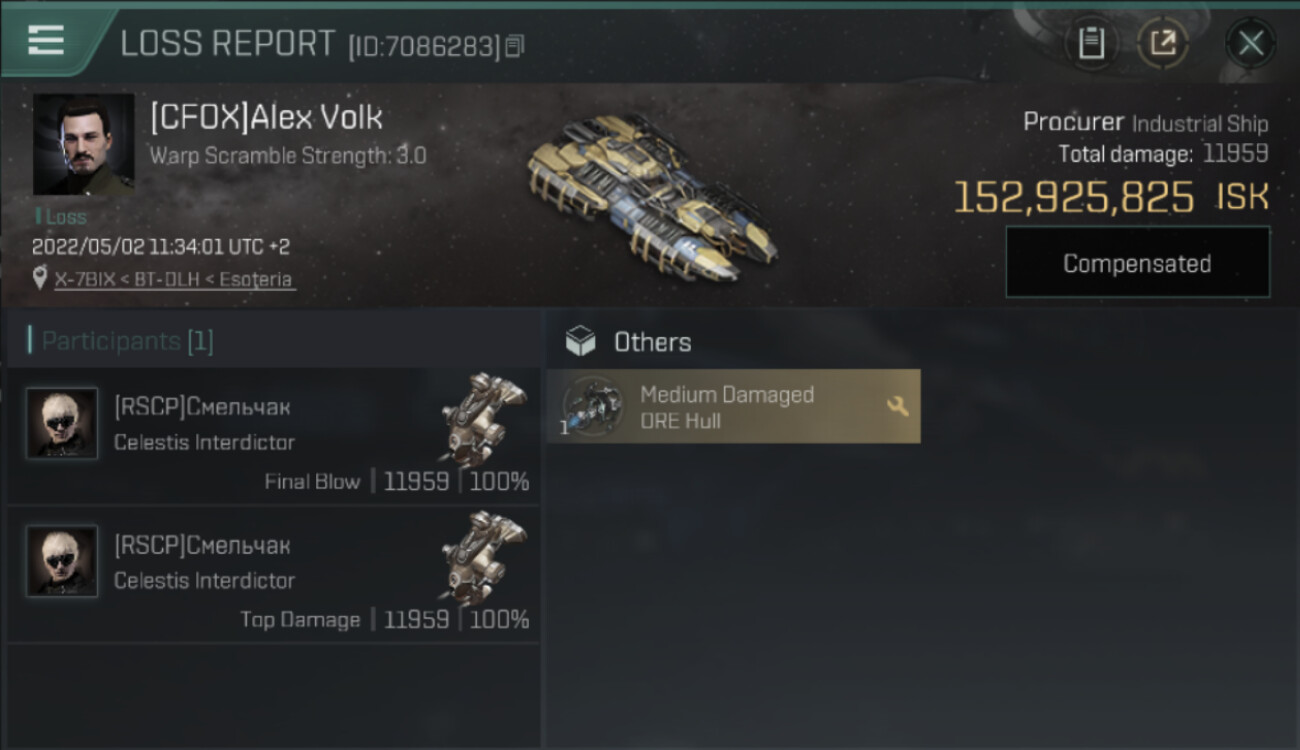
Task: Close the loss report window
Action: (x=1251, y=43)
